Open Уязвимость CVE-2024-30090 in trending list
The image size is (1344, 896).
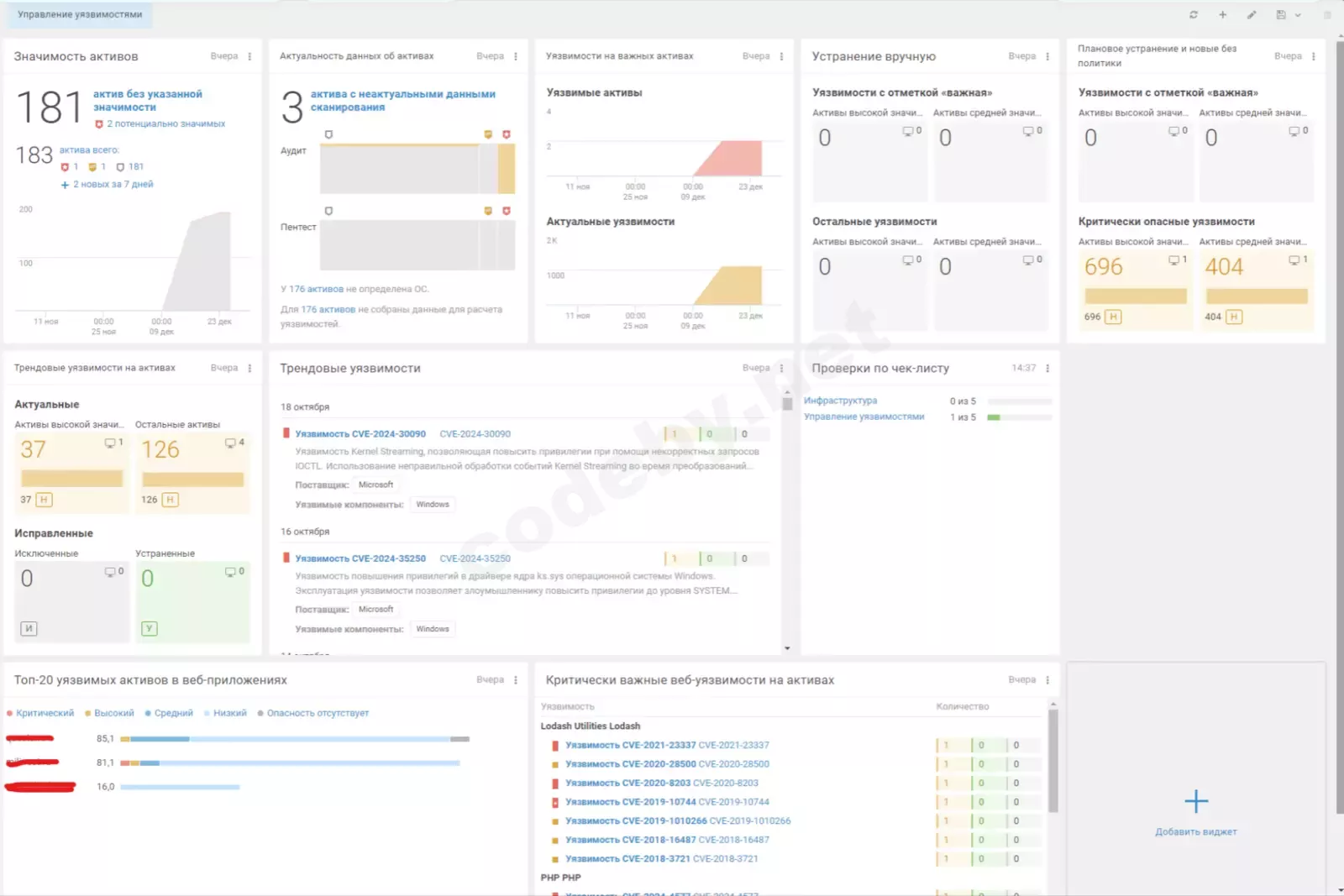pos(360,434)
